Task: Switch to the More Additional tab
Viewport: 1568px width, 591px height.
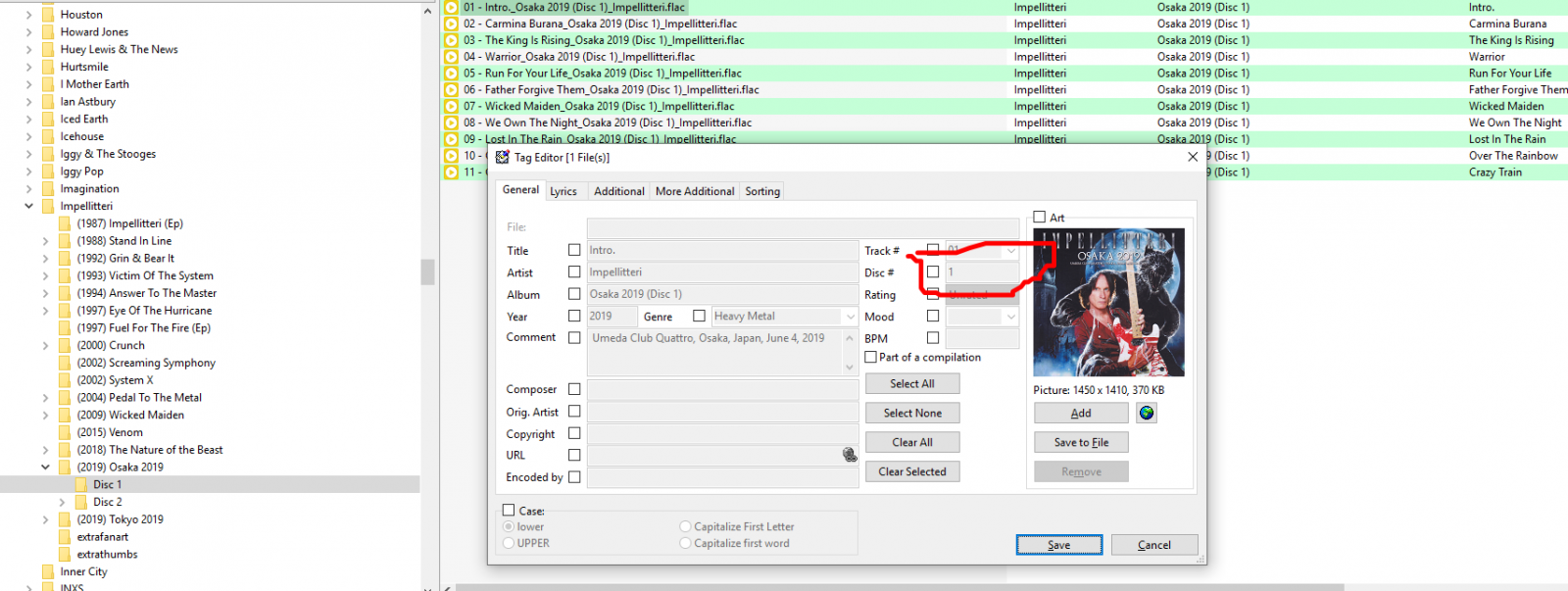Action: [695, 191]
